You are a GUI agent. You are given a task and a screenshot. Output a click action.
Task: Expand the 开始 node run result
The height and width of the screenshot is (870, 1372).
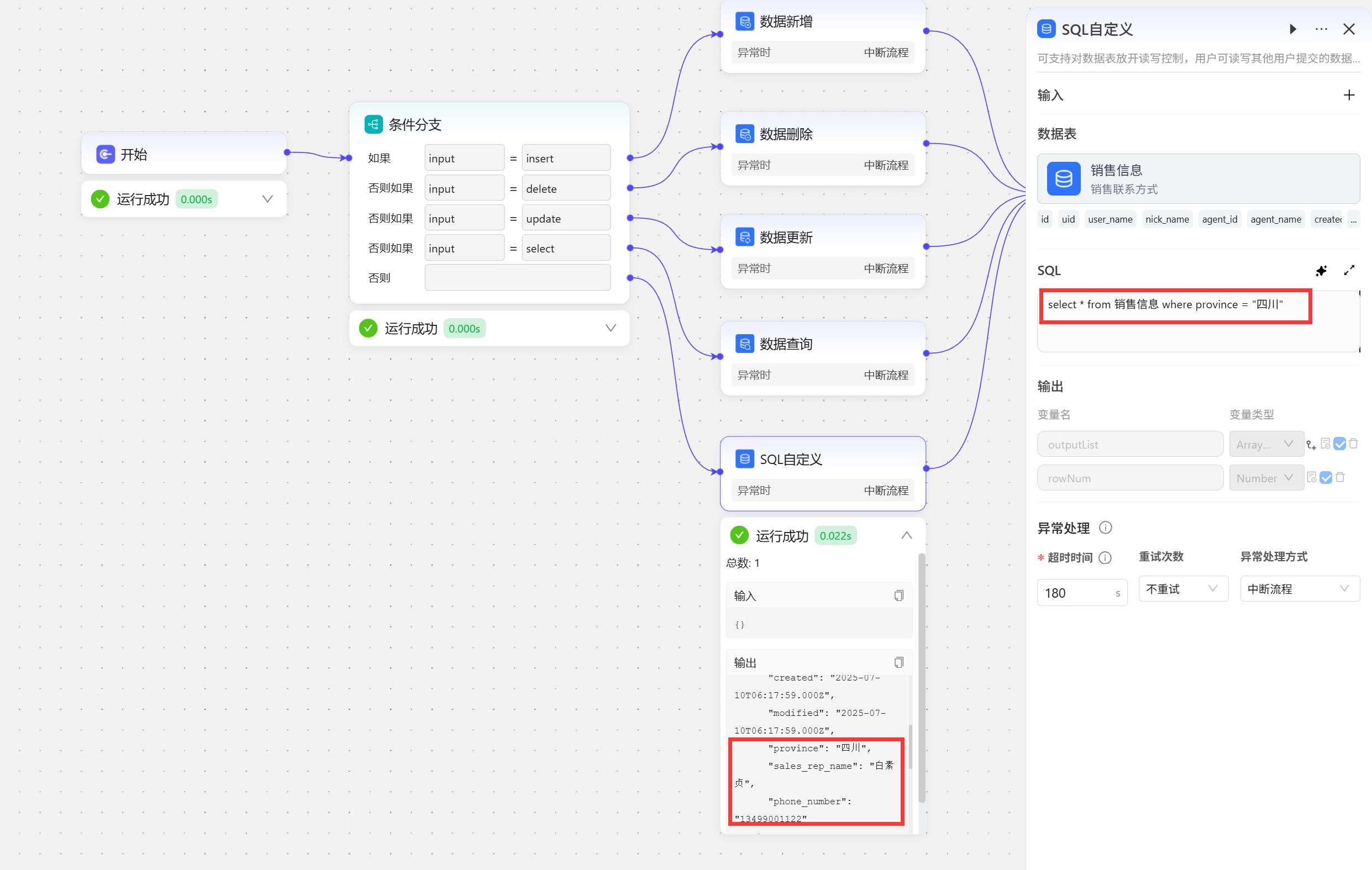click(x=267, y=199)
